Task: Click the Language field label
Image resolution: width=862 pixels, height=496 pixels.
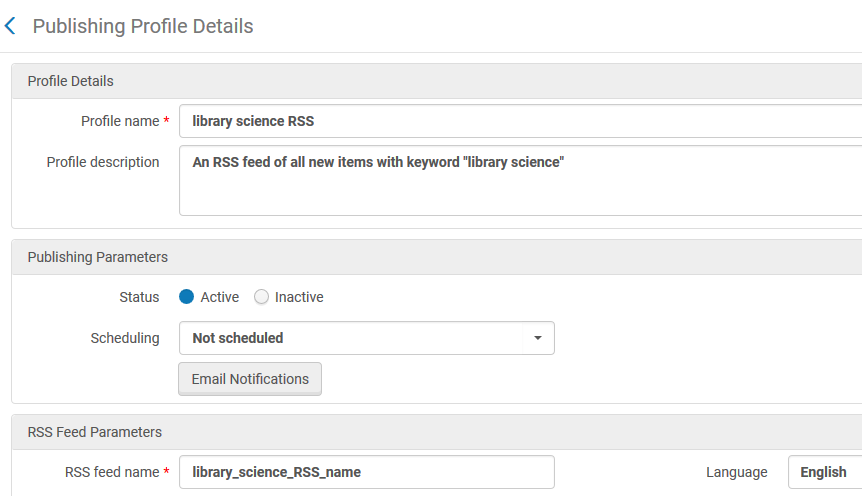Action: [x=736, y=472]
